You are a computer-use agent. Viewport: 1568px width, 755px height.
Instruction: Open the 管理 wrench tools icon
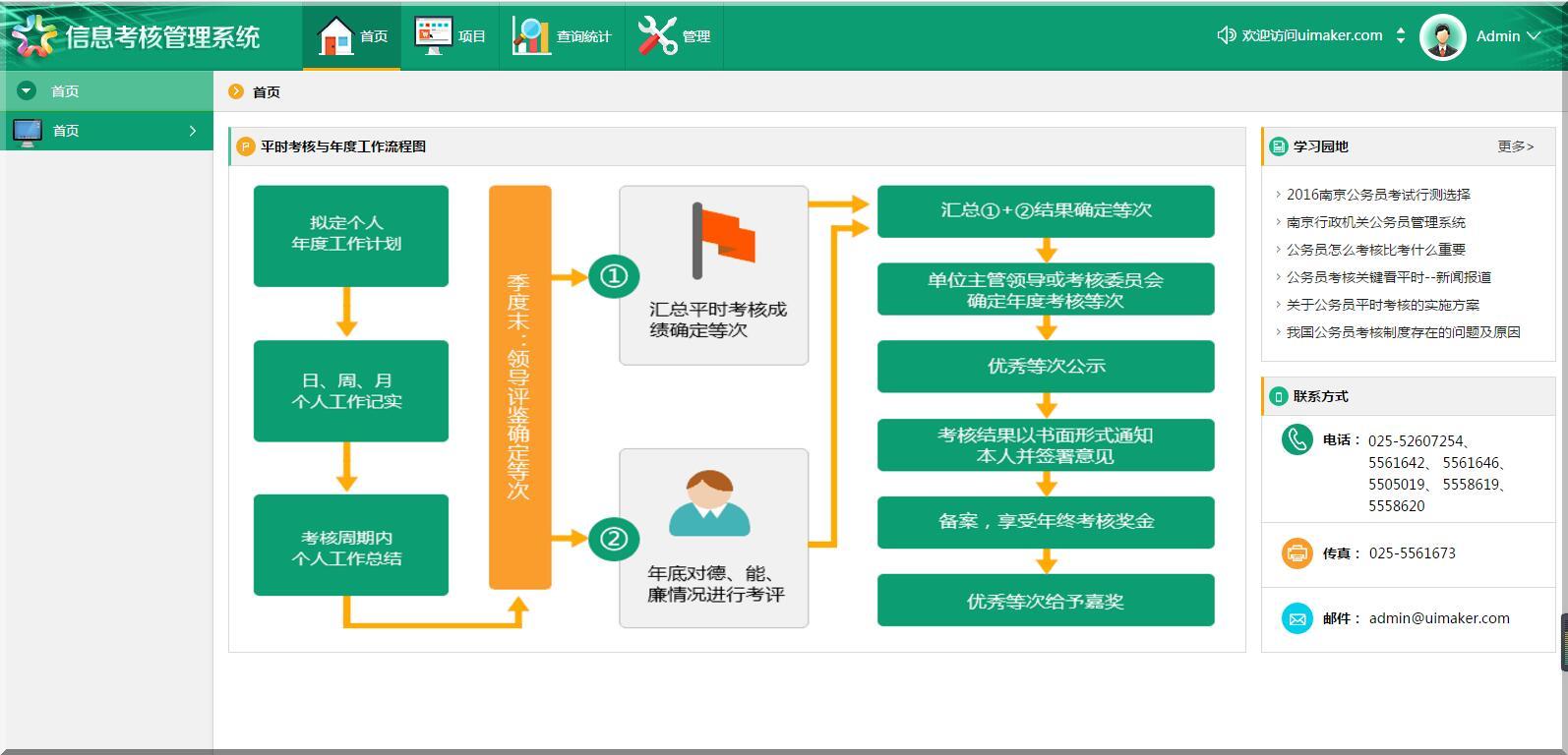click(x=657, y=36)
